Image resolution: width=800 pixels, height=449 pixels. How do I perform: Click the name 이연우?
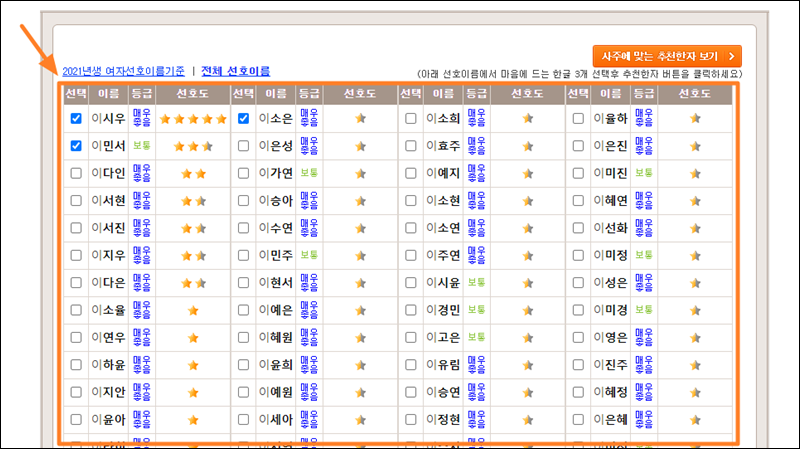click(x=108, y=337)
